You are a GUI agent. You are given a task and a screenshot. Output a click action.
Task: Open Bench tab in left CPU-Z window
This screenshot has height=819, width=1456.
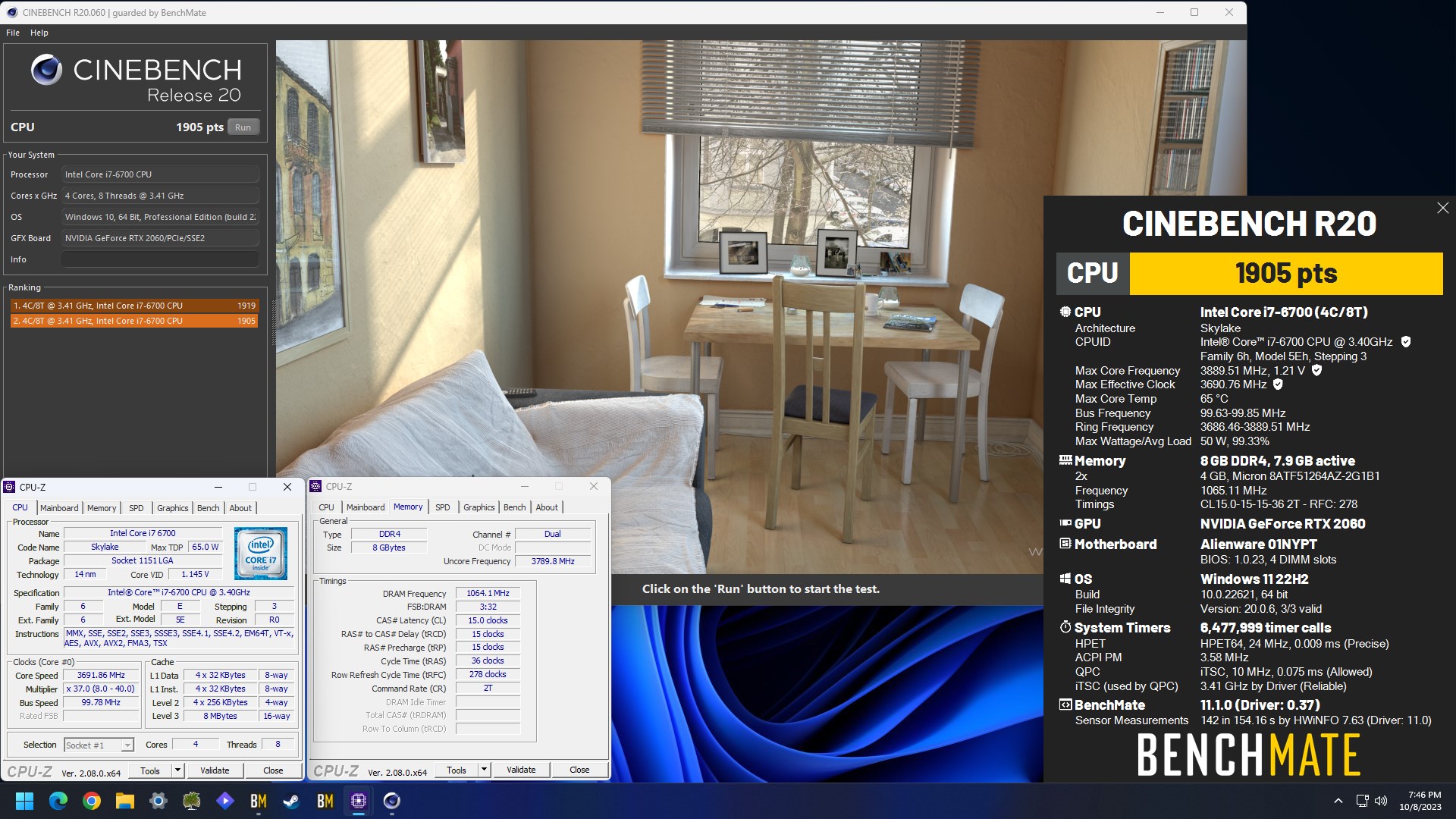click(x=209, y=508)
